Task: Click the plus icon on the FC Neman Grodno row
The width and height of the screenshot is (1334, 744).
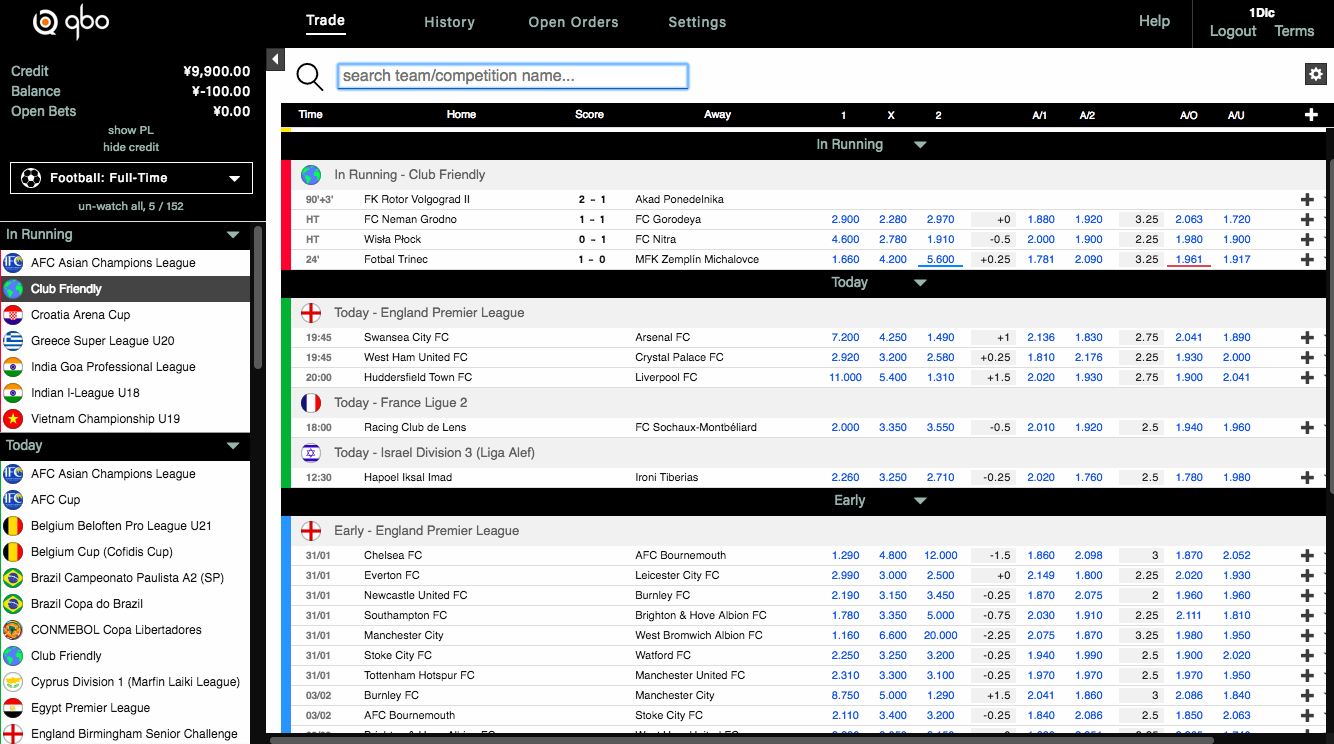Action: [1307, 219]
